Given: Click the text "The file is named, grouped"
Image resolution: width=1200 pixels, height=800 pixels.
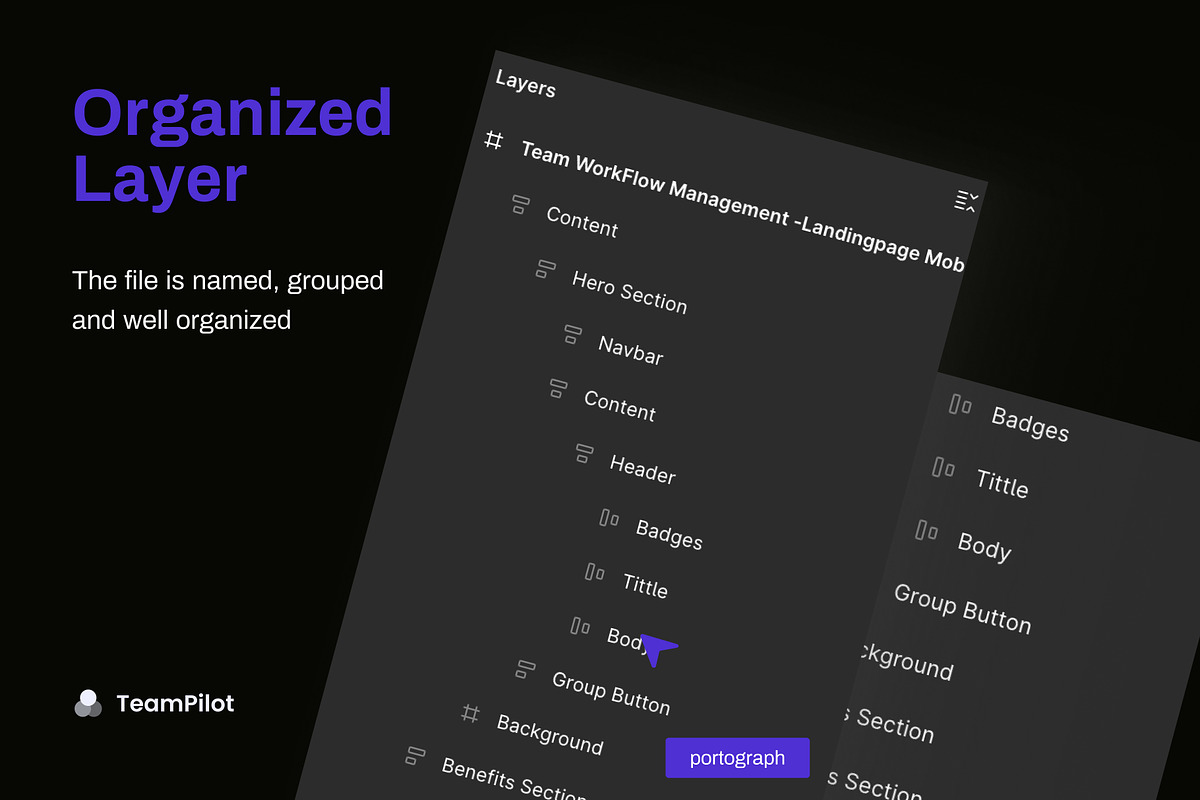Looking at the screenshot, I should tap(228, 280).
